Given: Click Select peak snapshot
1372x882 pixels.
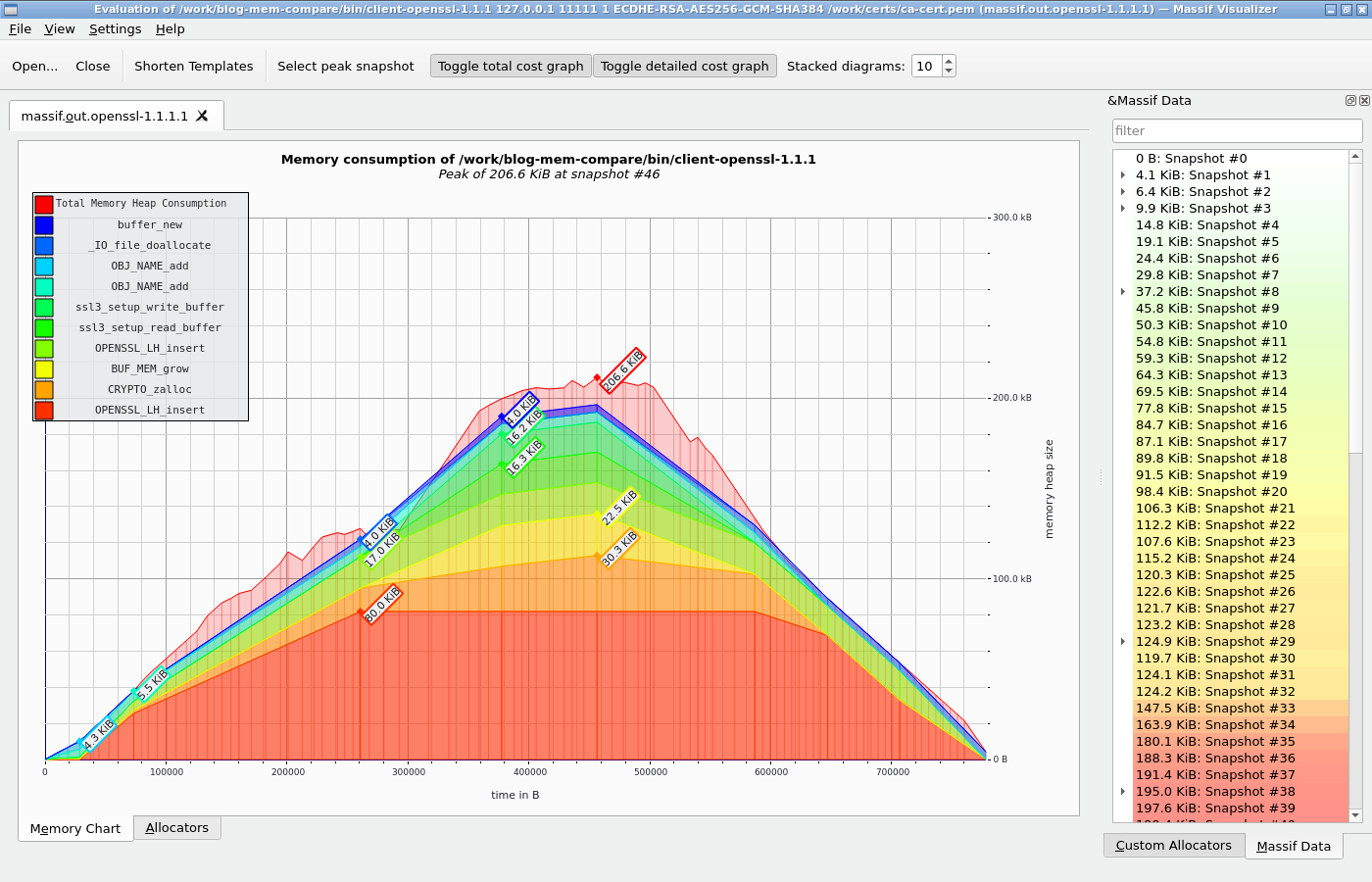Looking at the screenshot, I should click(x=346, y=66).
